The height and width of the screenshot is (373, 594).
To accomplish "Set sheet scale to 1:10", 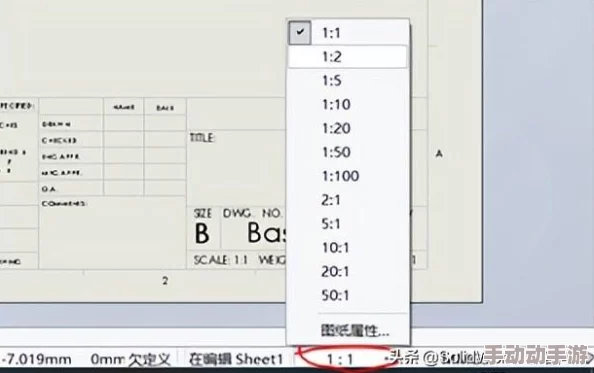I will pos(348,105).
